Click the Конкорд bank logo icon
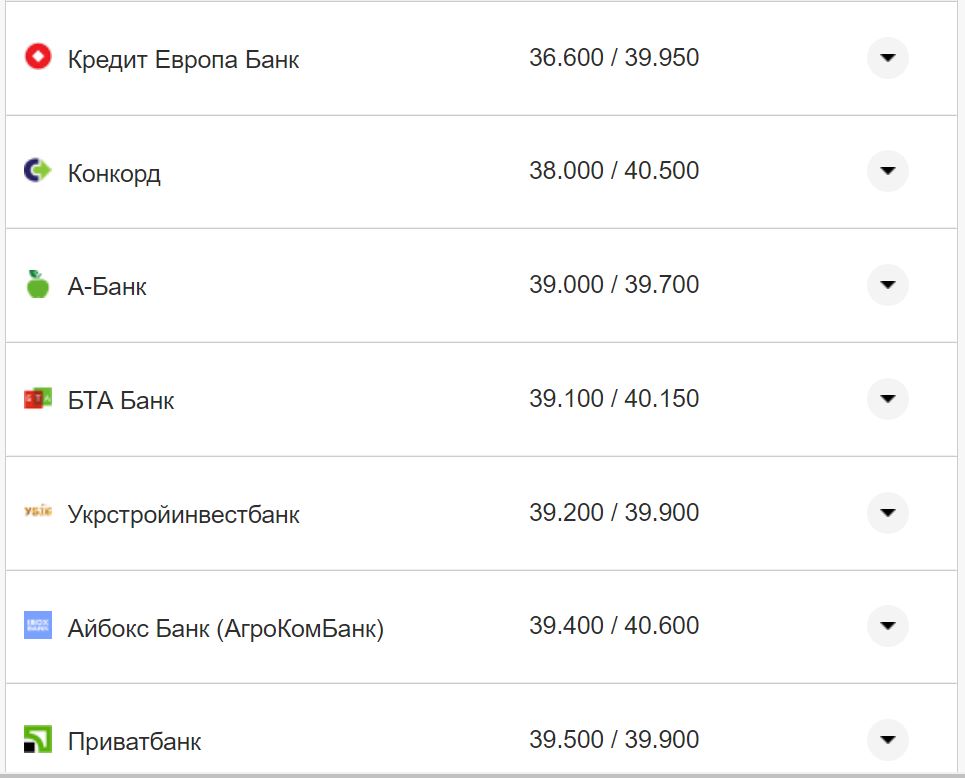The width and height of the screenshot is (965, 778). (37, 171)
